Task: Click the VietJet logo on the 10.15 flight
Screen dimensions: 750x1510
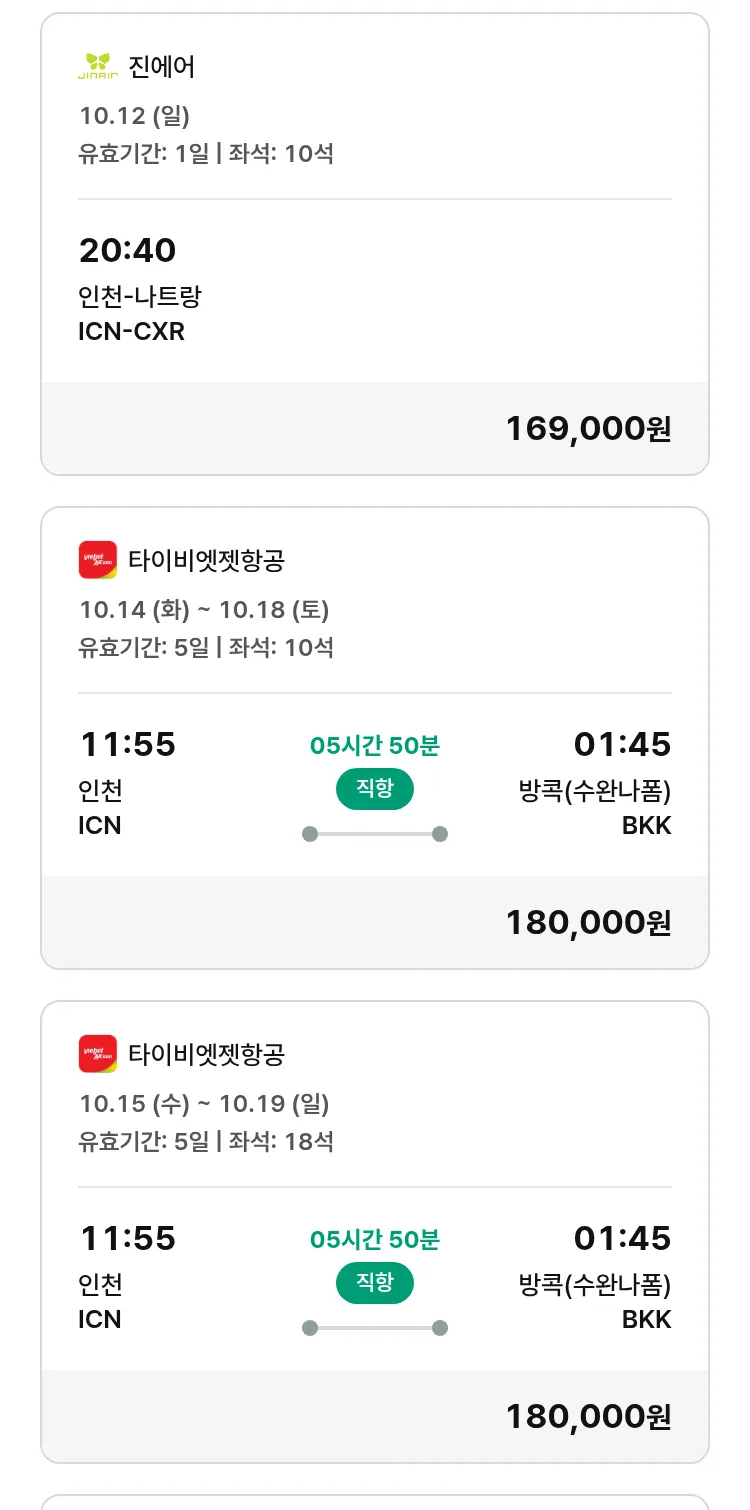Action: pos(98,1054)
